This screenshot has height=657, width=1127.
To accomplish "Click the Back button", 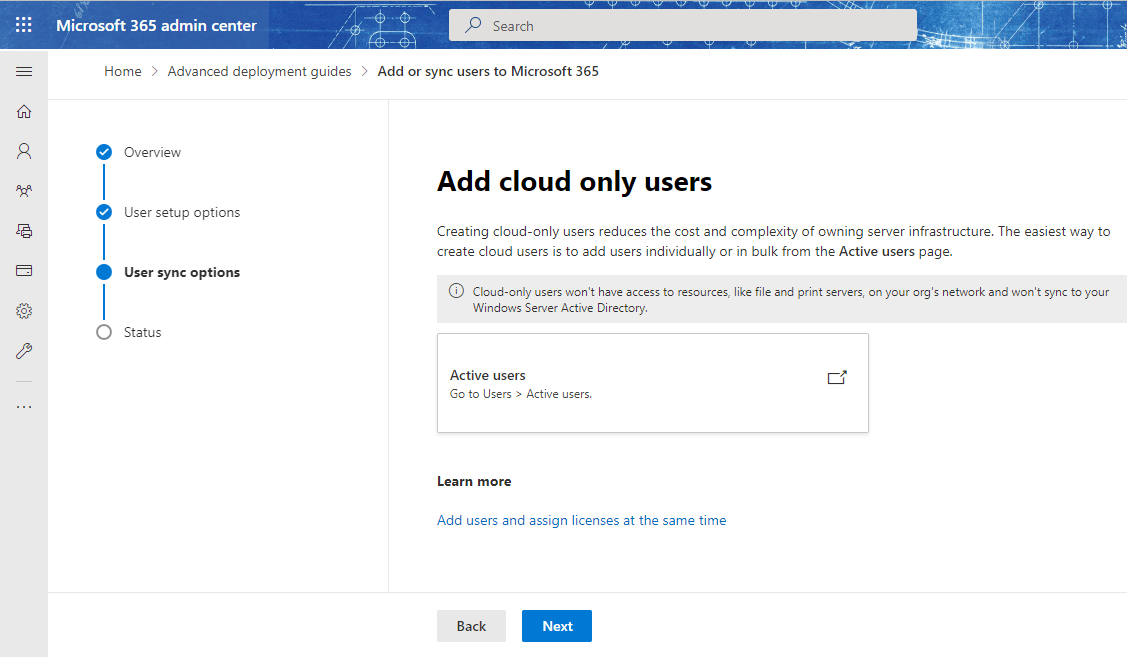I will pos(472,626).
